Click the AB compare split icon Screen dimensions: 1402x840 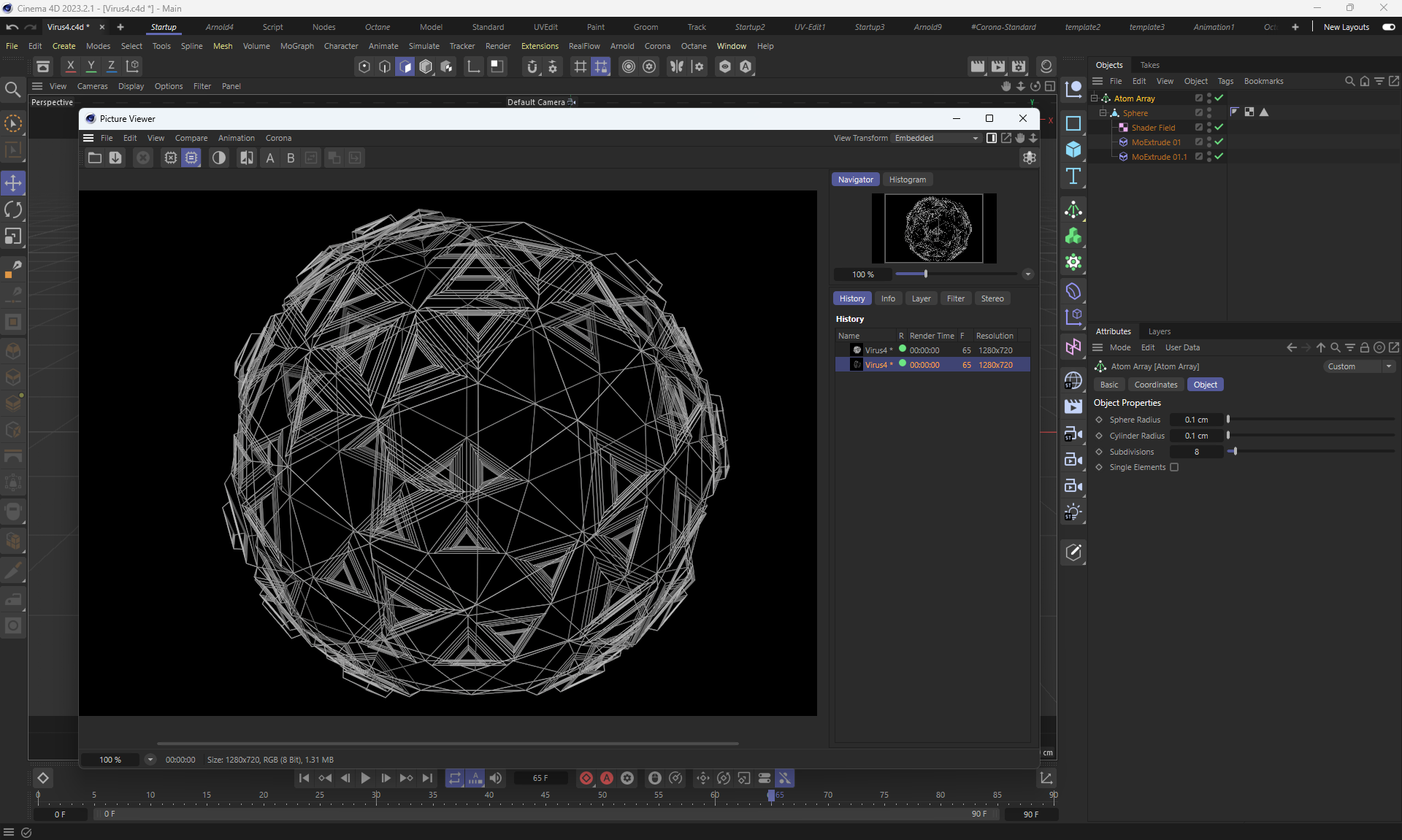(247, 158)
